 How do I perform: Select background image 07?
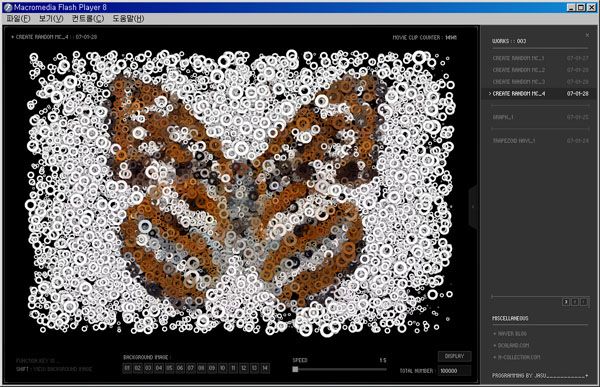click(x=191, y=368)
